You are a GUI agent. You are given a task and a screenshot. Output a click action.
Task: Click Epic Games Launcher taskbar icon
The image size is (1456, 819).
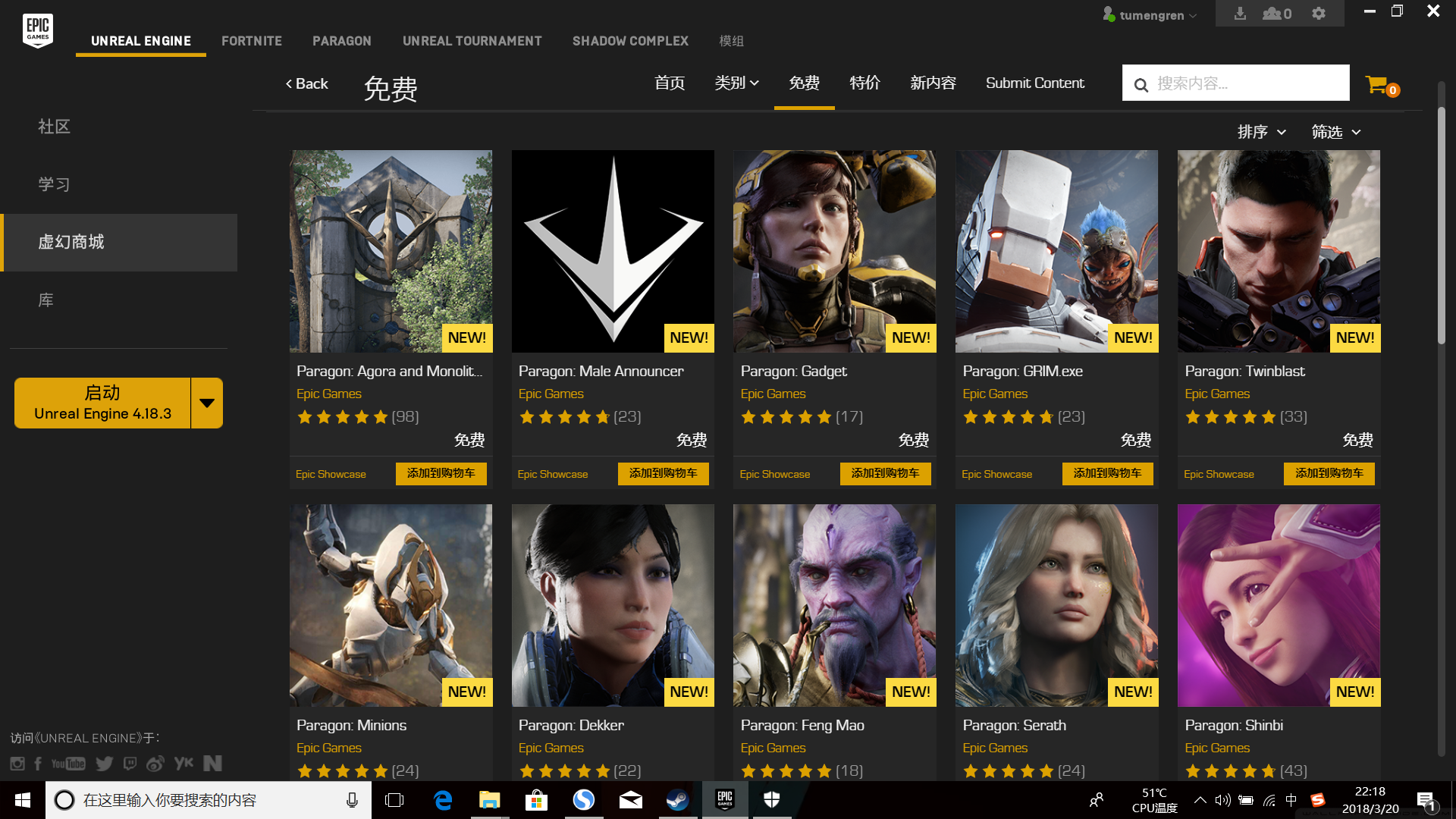725,800
